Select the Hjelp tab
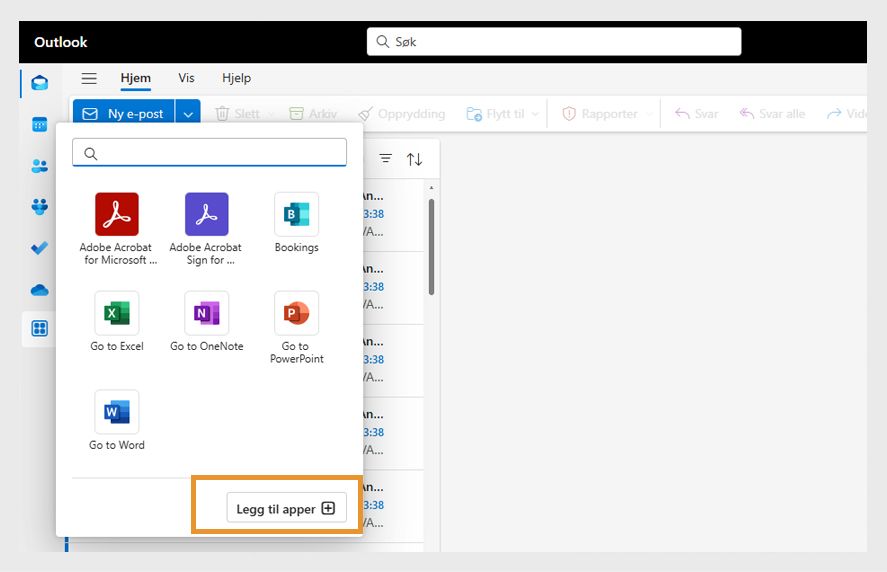887x572 pixels. (236, 78)
